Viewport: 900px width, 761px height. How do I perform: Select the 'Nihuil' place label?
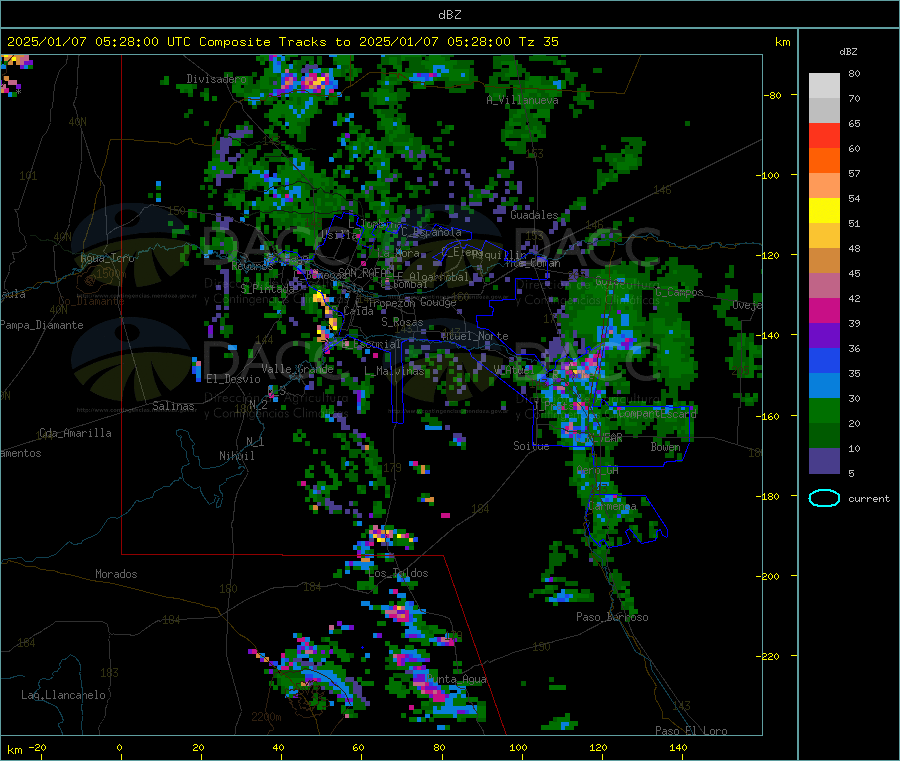click(x=236, y=456)
